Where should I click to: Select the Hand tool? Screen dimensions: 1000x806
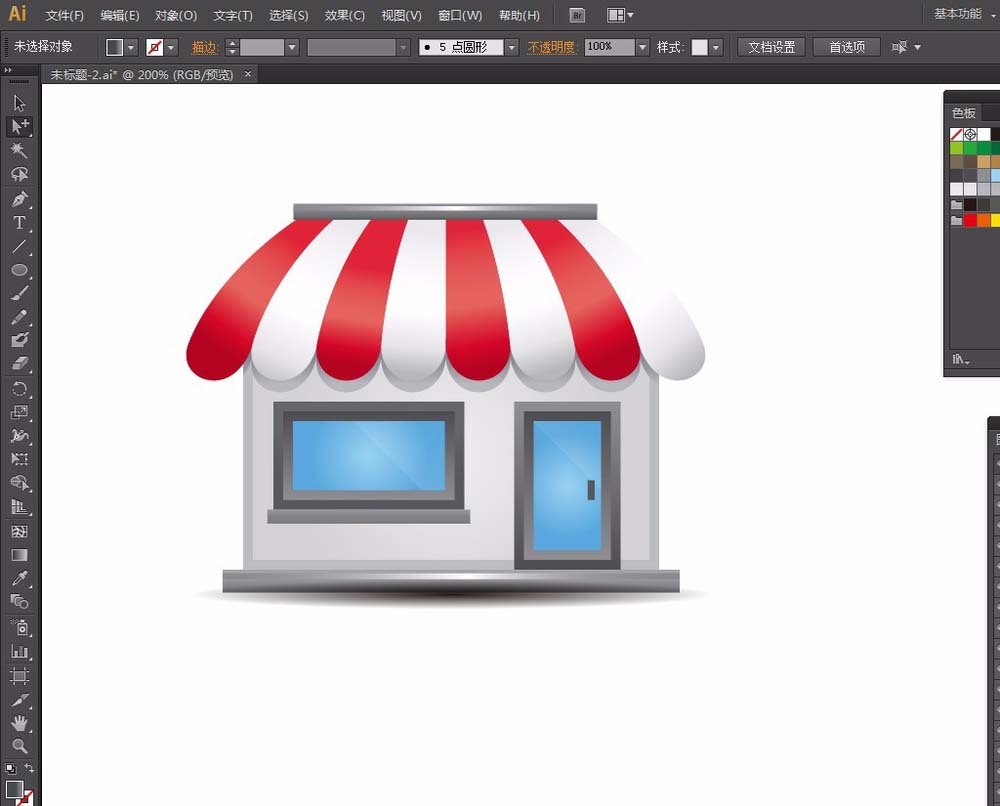tap(19, 723)
